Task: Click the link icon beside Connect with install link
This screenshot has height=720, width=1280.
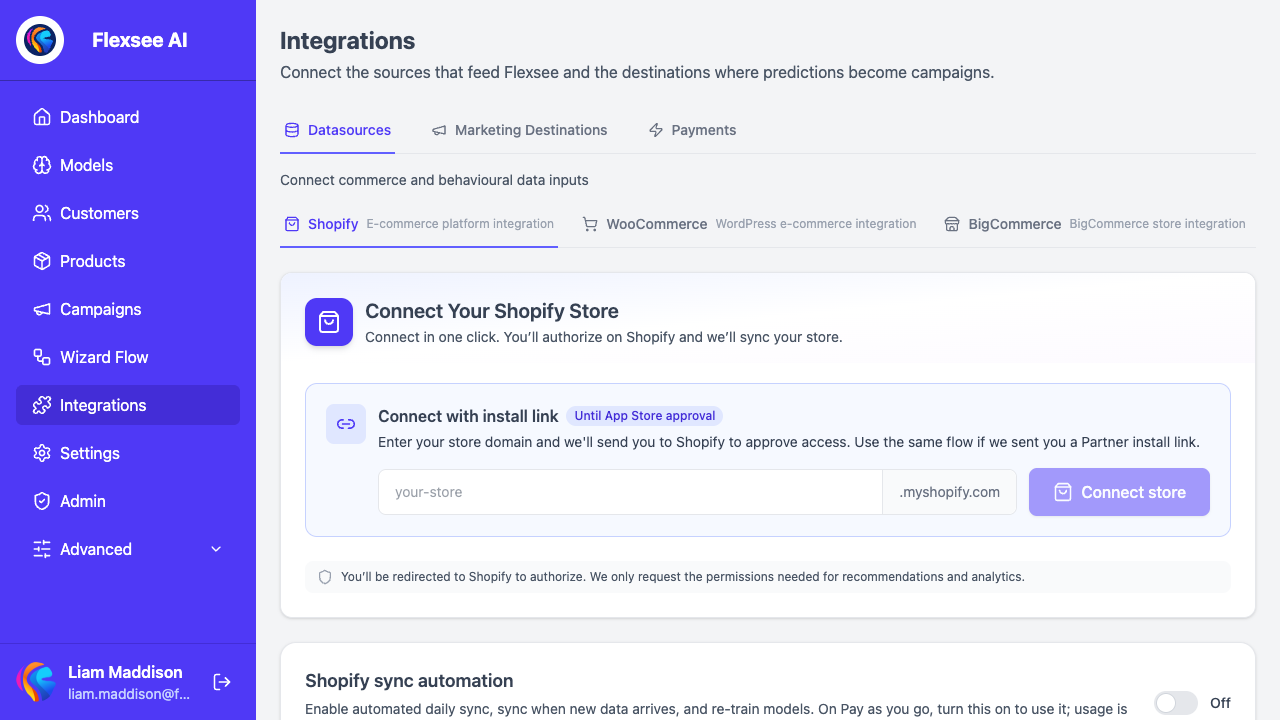Action: tap(346, 424)
